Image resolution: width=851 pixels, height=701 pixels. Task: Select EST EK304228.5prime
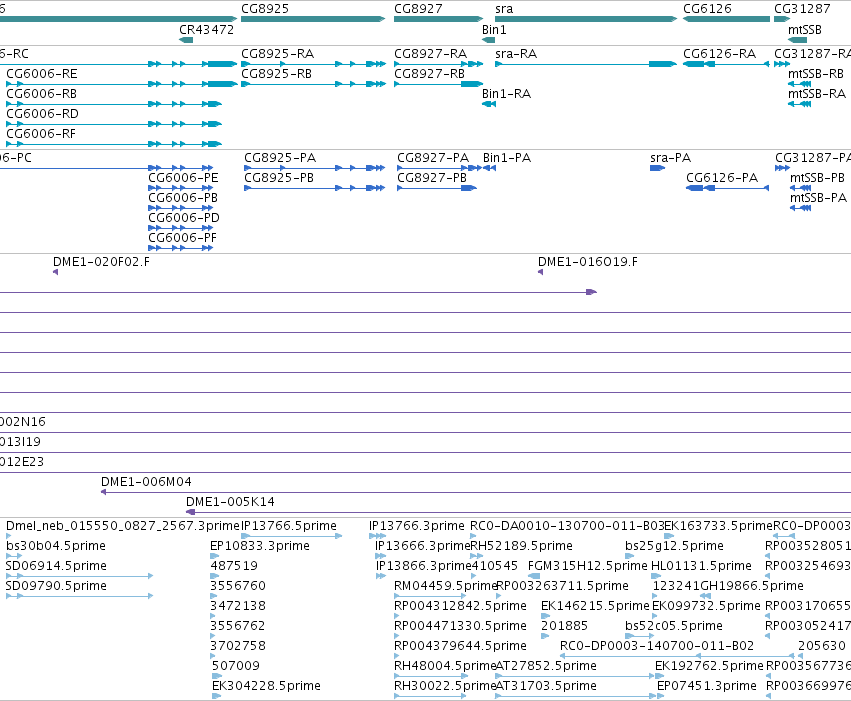click(266, 686)
